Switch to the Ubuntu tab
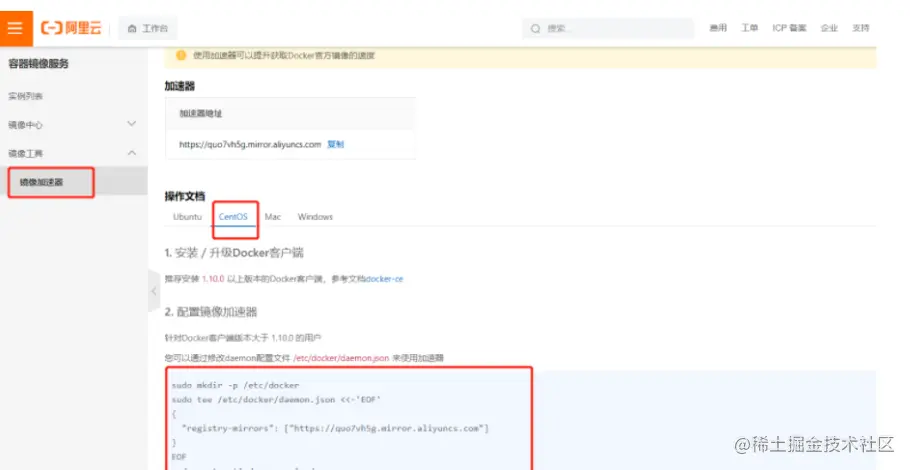 [187, 216]
